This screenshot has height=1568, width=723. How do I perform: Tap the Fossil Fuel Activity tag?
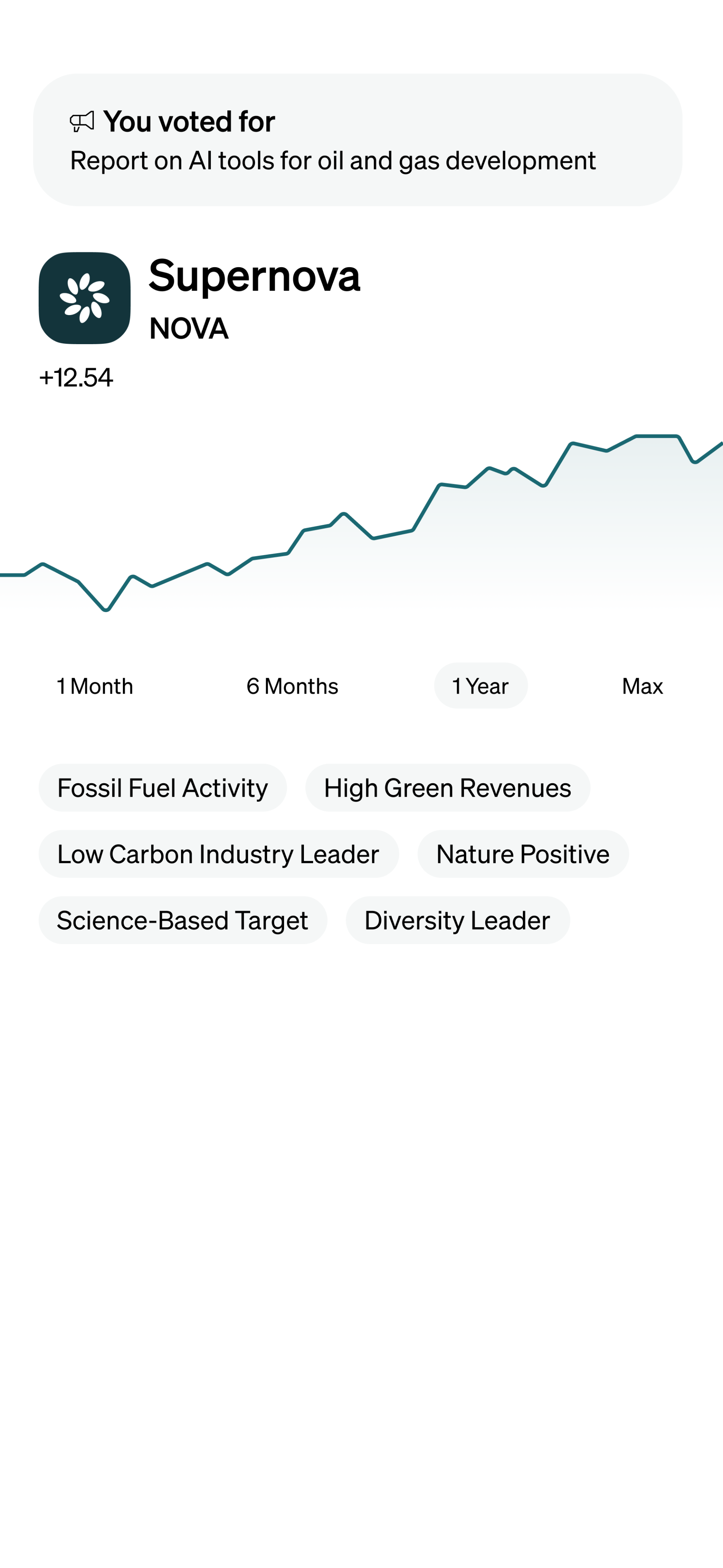click(x=163, y=788)
